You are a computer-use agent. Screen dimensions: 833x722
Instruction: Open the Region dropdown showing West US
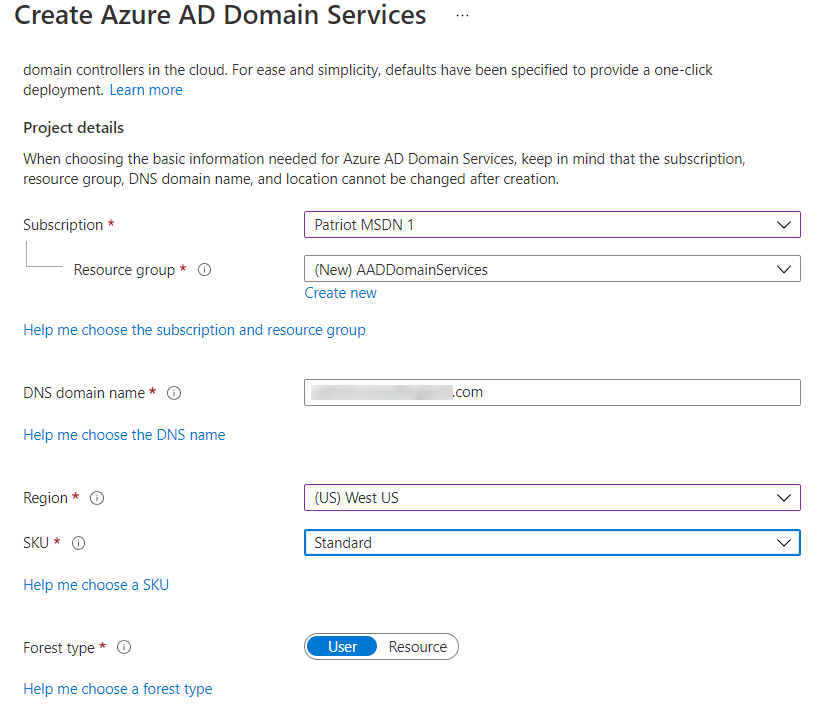pos(552,498)
